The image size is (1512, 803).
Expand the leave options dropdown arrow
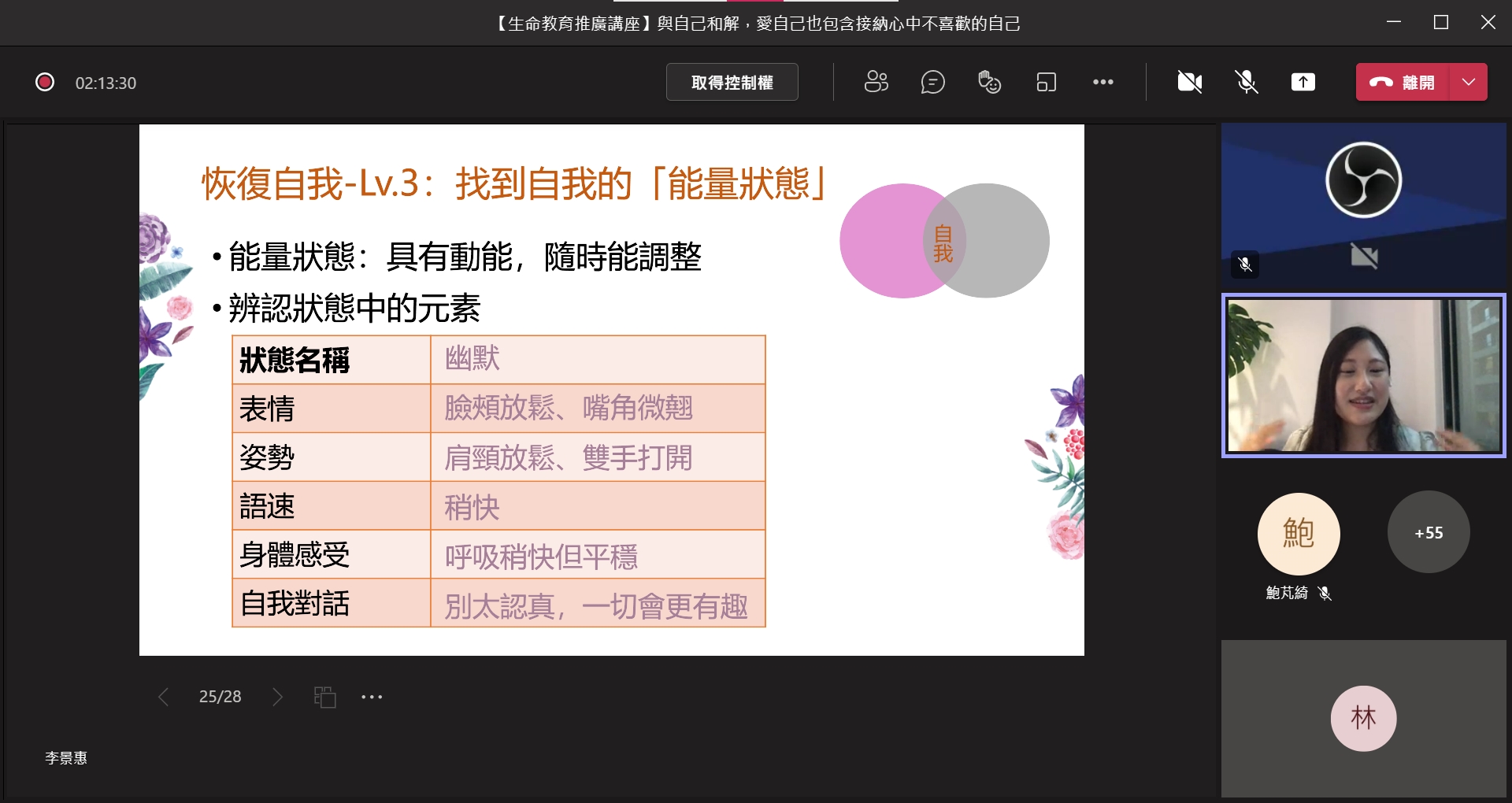(1468, 82)
